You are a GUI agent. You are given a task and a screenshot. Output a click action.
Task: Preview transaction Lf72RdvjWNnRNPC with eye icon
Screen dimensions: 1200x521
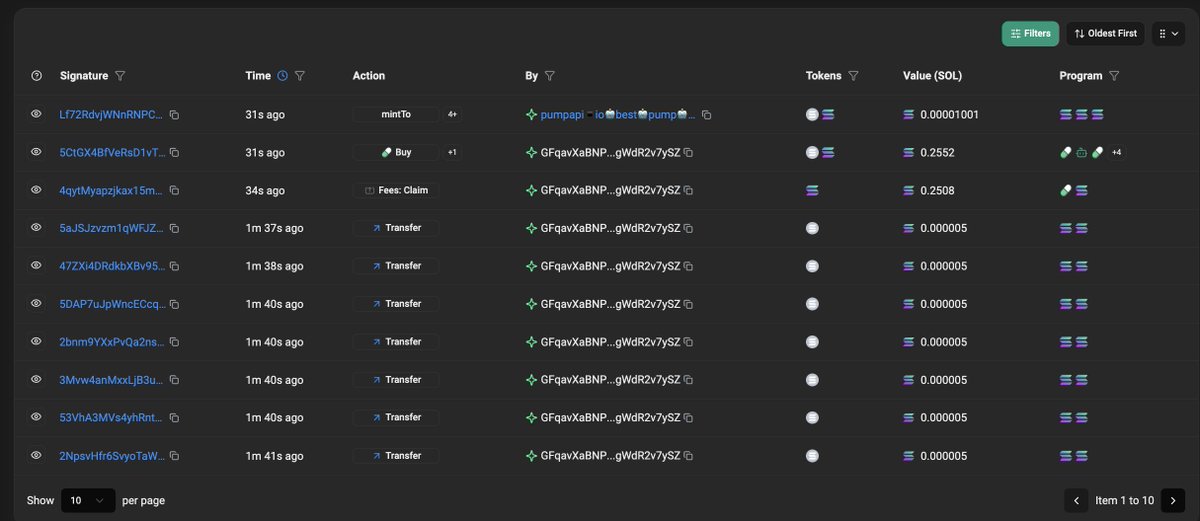pos(36,114)
